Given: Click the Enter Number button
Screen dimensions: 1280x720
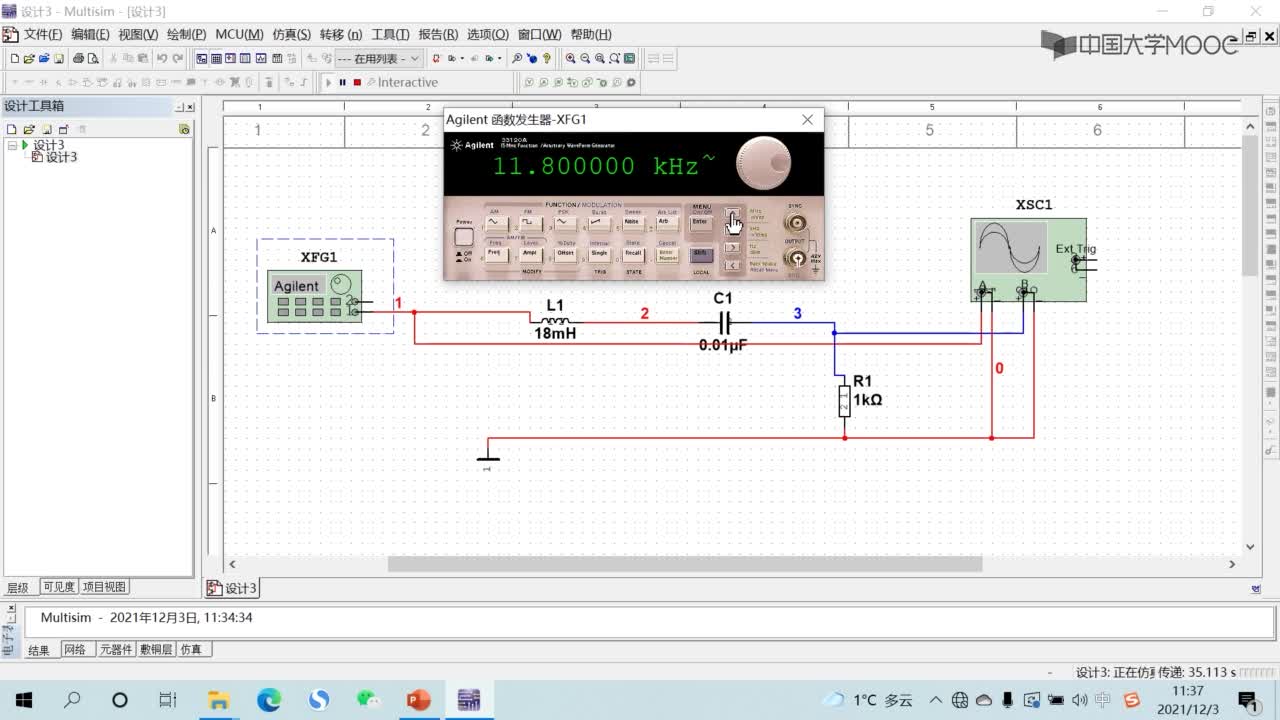Looking at the screenshot, I should [667, 255].
